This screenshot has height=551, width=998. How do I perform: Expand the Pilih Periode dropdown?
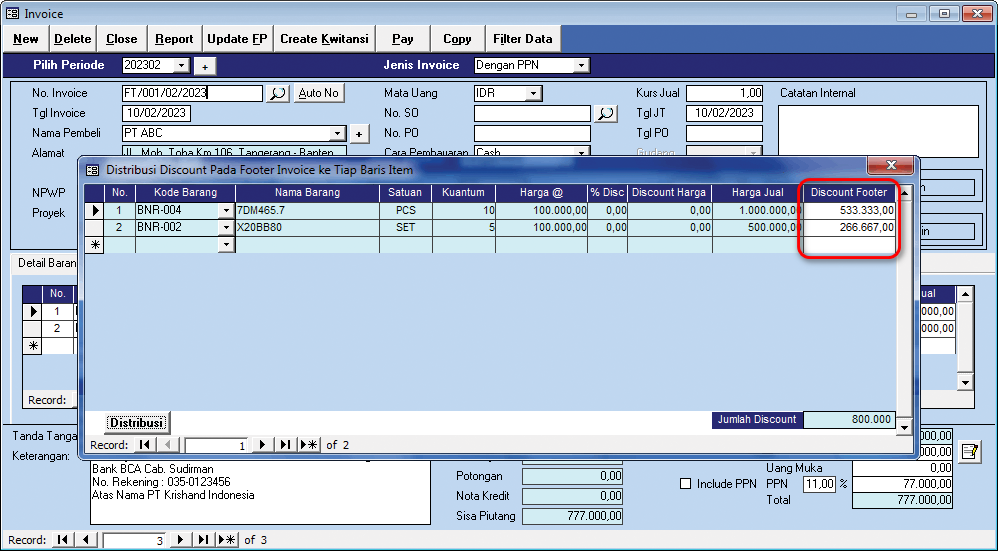tap(181, 66)
